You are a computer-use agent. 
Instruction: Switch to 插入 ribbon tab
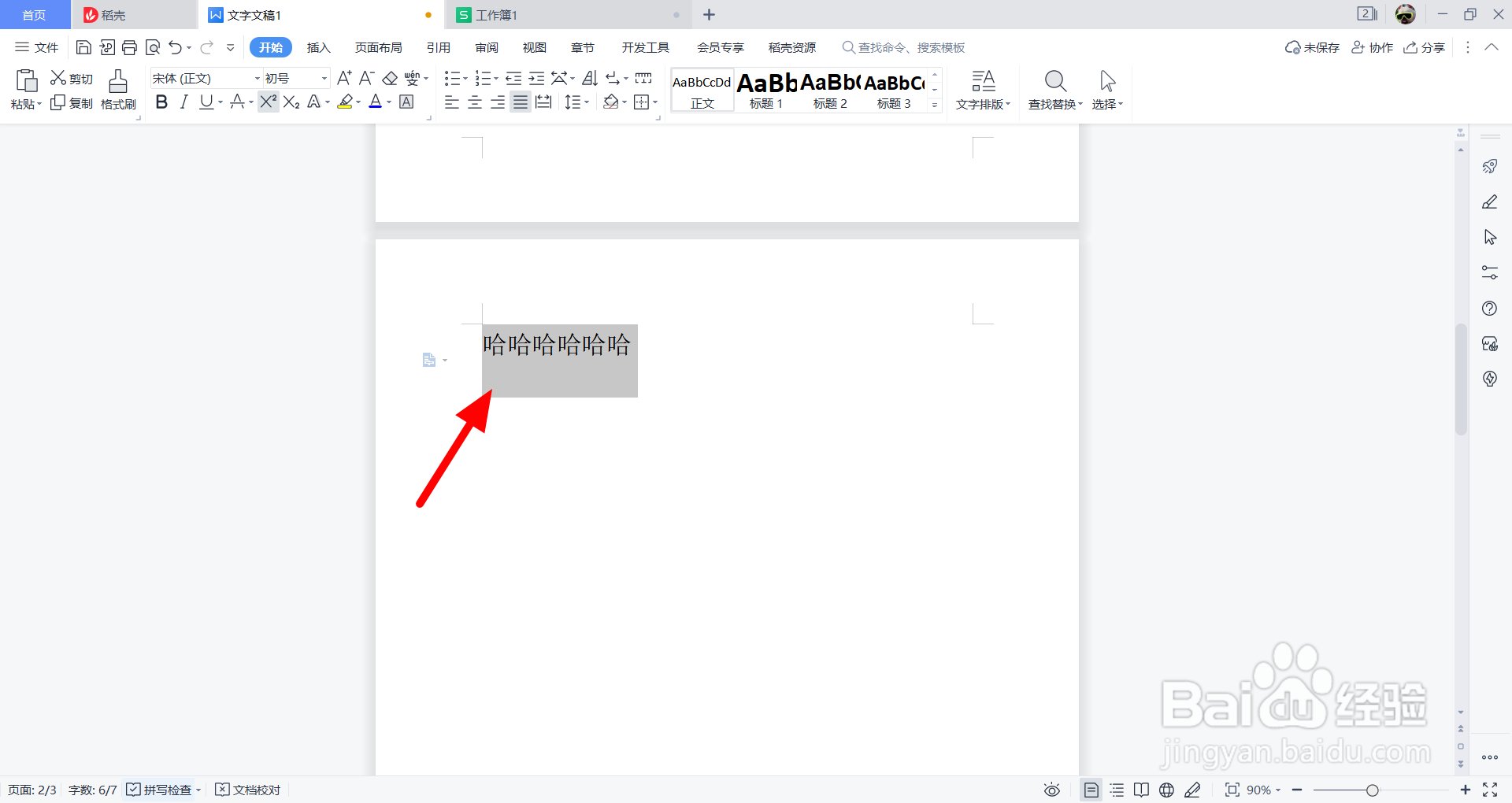click(318, 48)
